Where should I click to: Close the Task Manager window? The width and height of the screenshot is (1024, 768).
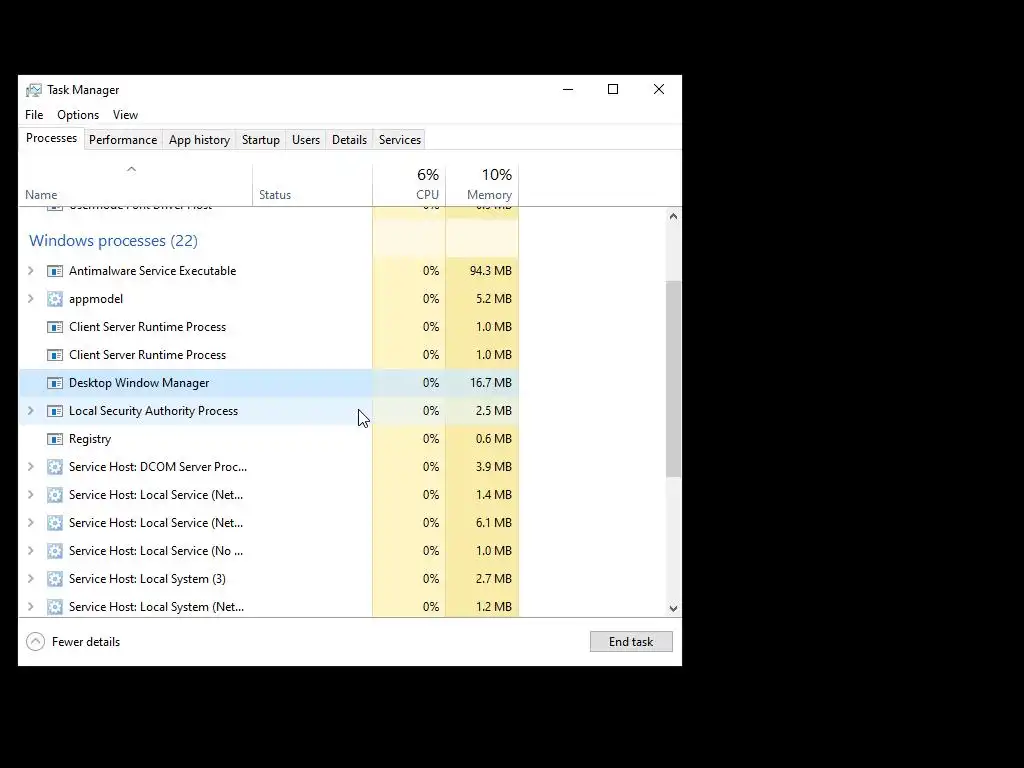point(659,89)
